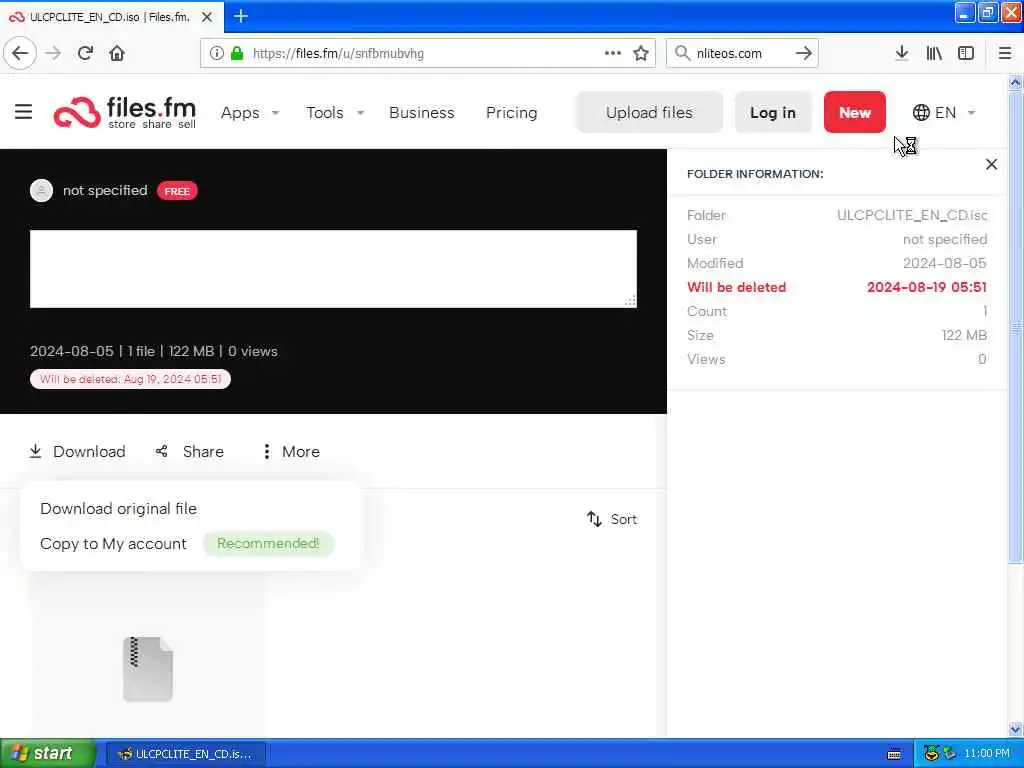This screenshot has width=1024, height=768.
Task: Click the white description text area
Action: [x=333, y=268]
